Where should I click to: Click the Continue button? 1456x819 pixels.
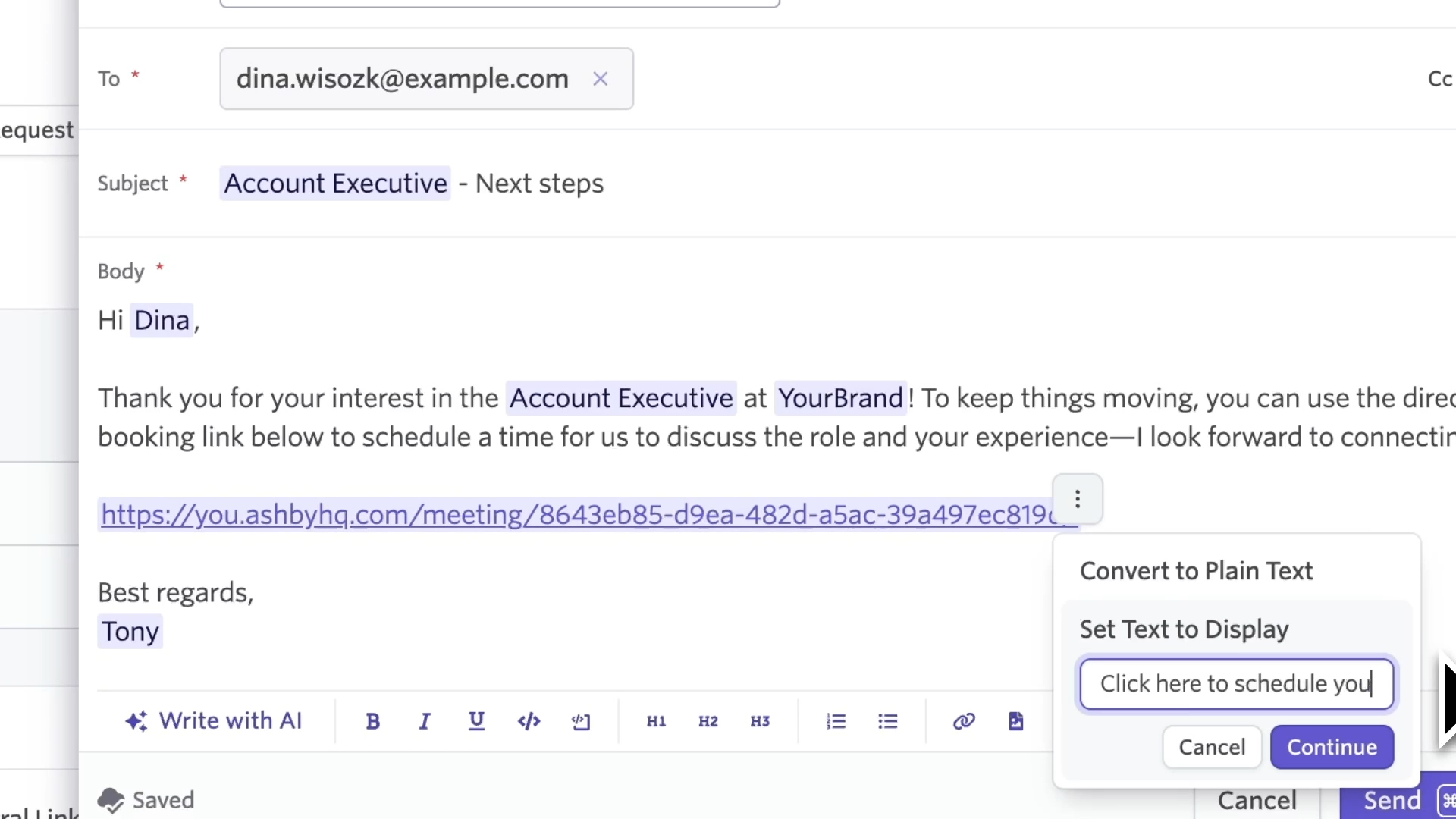click(x=1332, y=747)
